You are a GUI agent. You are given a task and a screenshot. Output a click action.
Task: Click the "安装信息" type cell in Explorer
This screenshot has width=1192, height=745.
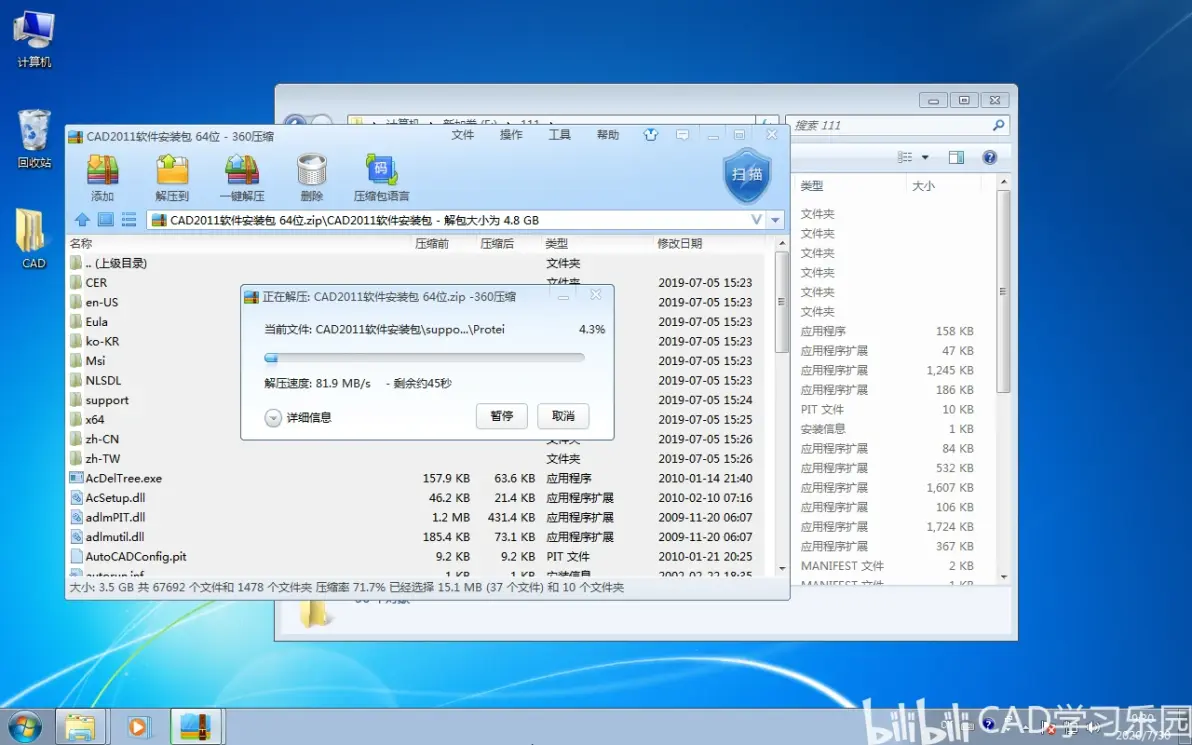[823, 429]
